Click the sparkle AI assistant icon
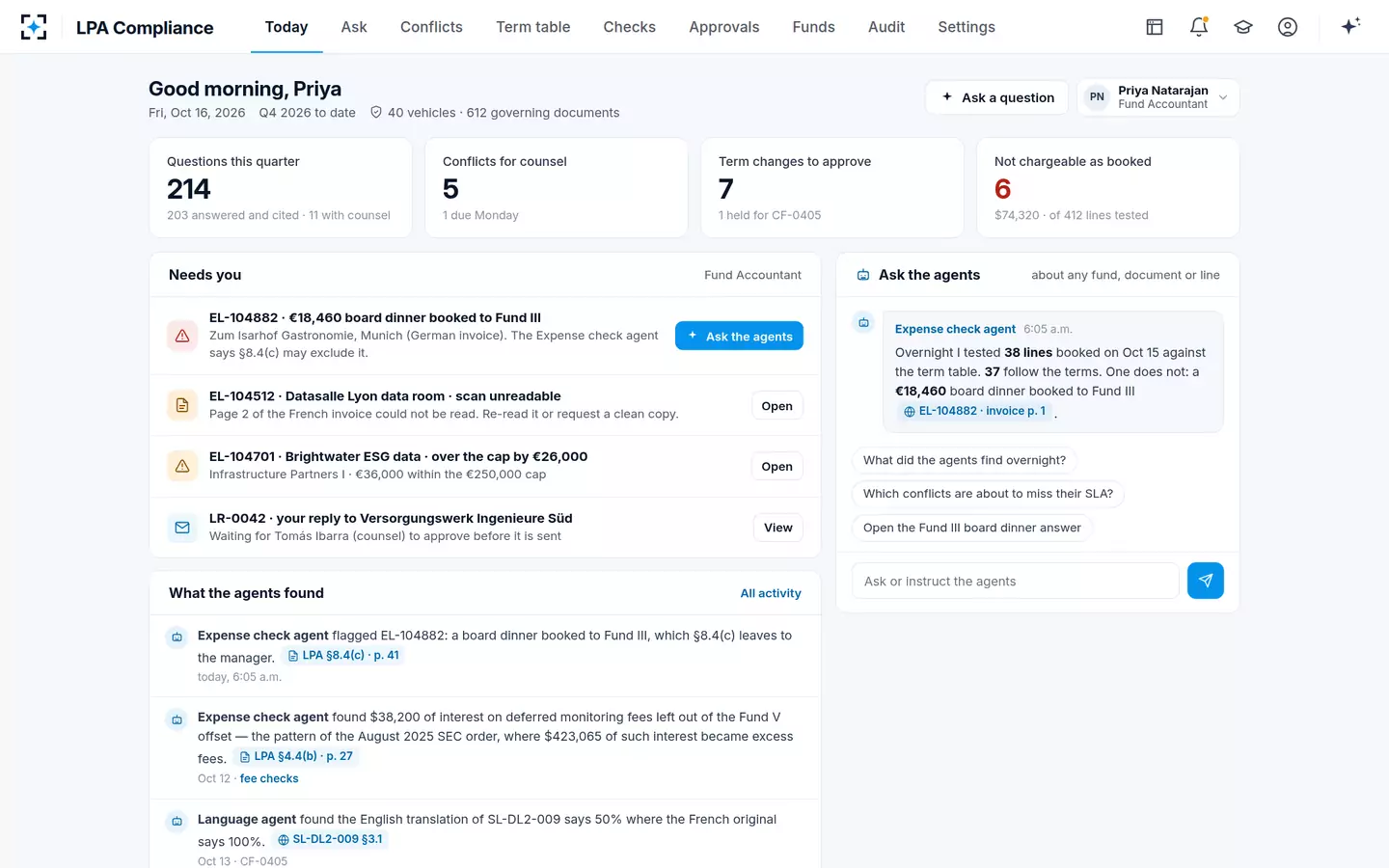 [x=1350, y=26]
